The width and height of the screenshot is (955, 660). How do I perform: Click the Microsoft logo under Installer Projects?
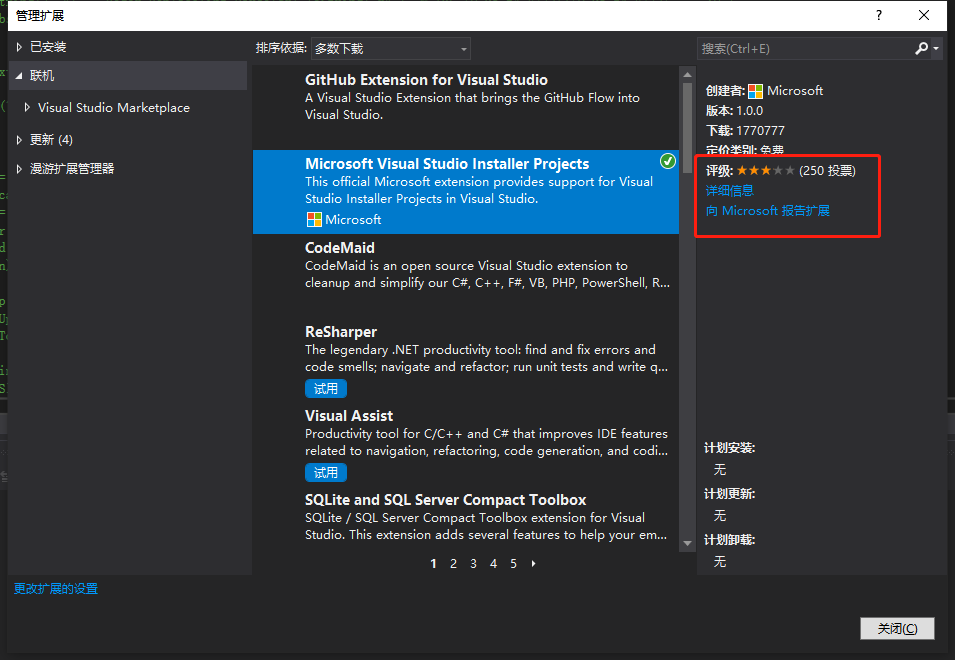coord(314,219)
